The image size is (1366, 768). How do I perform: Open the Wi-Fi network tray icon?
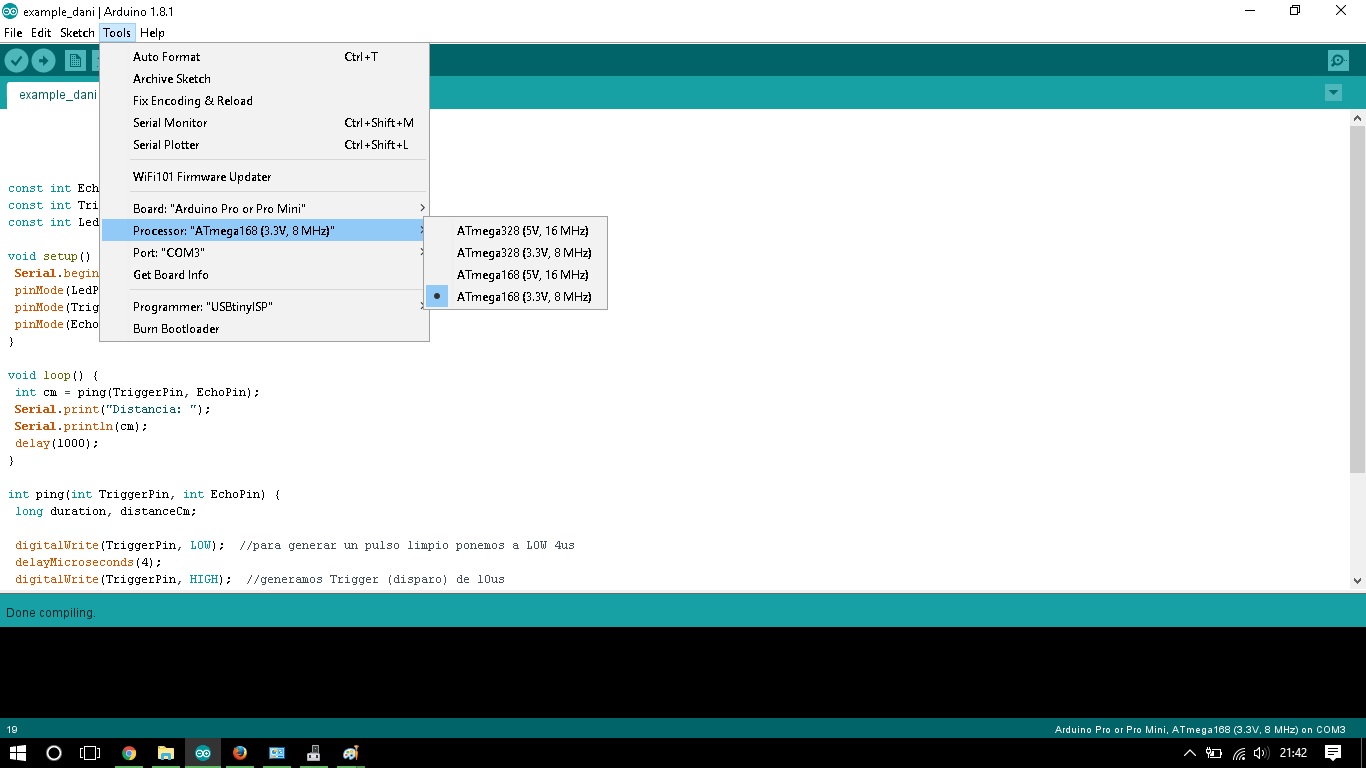pyautogui.click(x=1239, y=753)
